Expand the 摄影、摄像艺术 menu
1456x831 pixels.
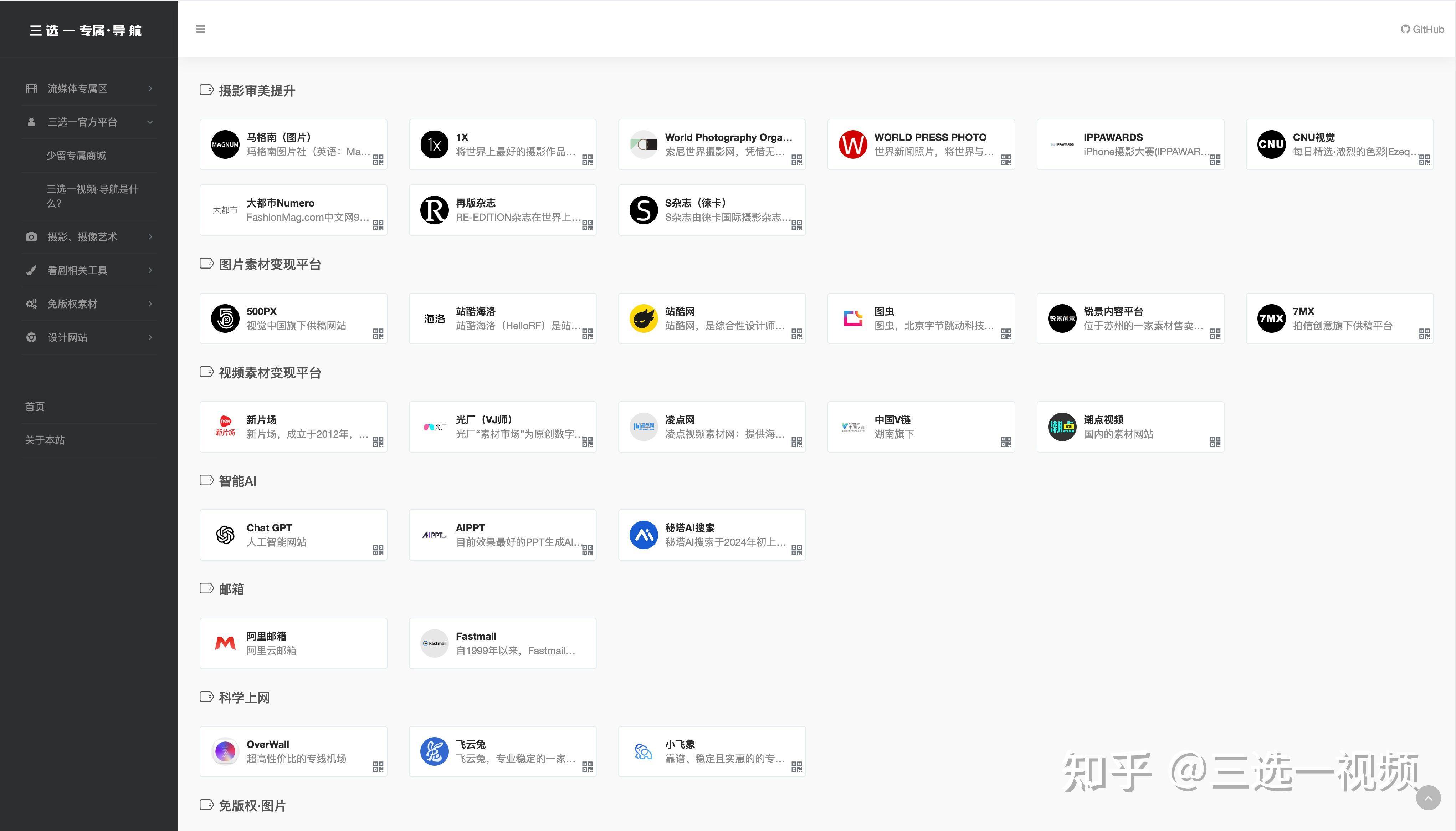(89, 237)
